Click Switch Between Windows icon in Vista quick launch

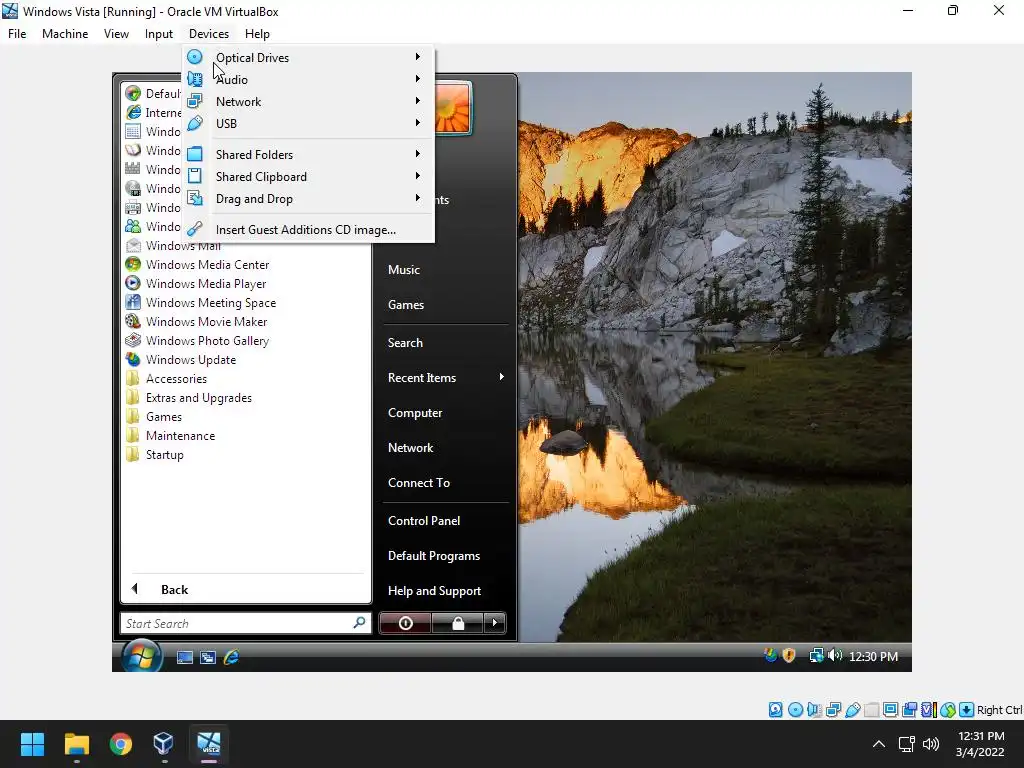point(208,658)
